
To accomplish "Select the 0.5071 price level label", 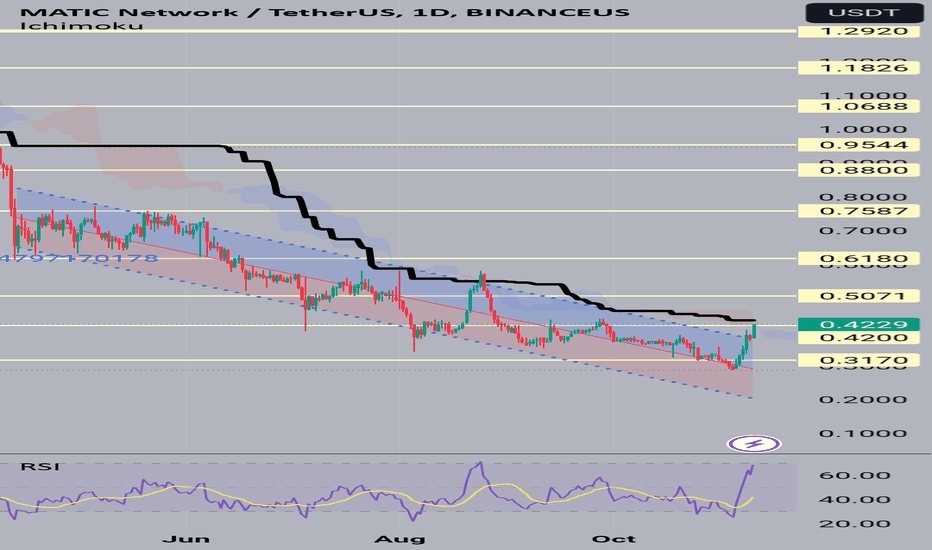I will click(858, 296).
